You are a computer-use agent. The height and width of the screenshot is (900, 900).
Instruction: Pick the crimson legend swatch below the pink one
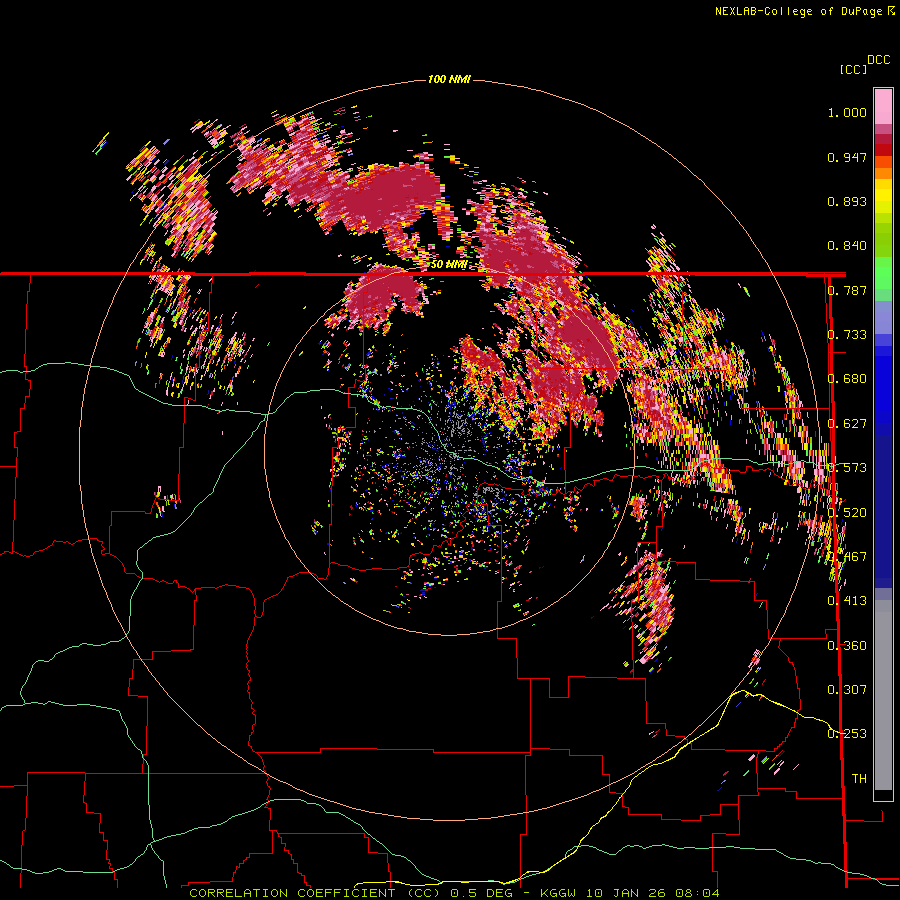click(x=883, y=139)
